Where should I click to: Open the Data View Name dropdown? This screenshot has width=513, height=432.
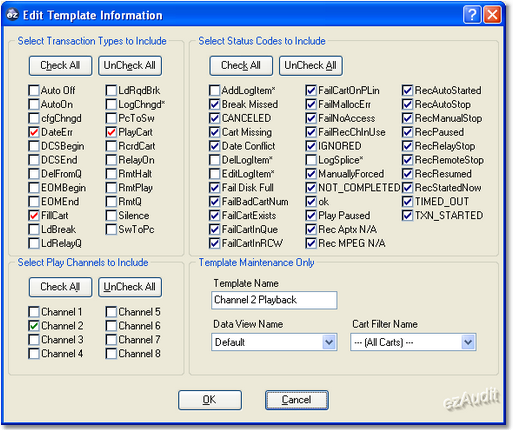[329, 342]
